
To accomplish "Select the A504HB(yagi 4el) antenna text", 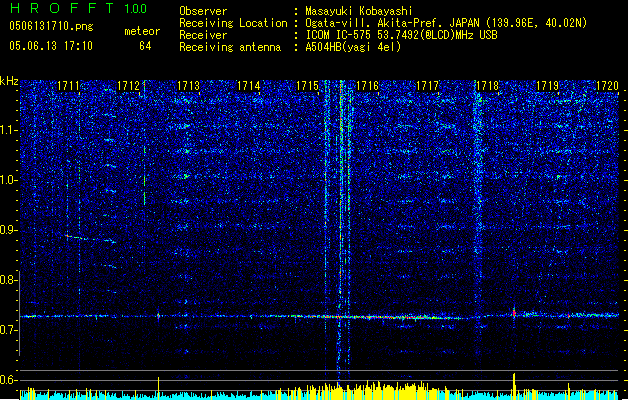I will pos(353,47).
